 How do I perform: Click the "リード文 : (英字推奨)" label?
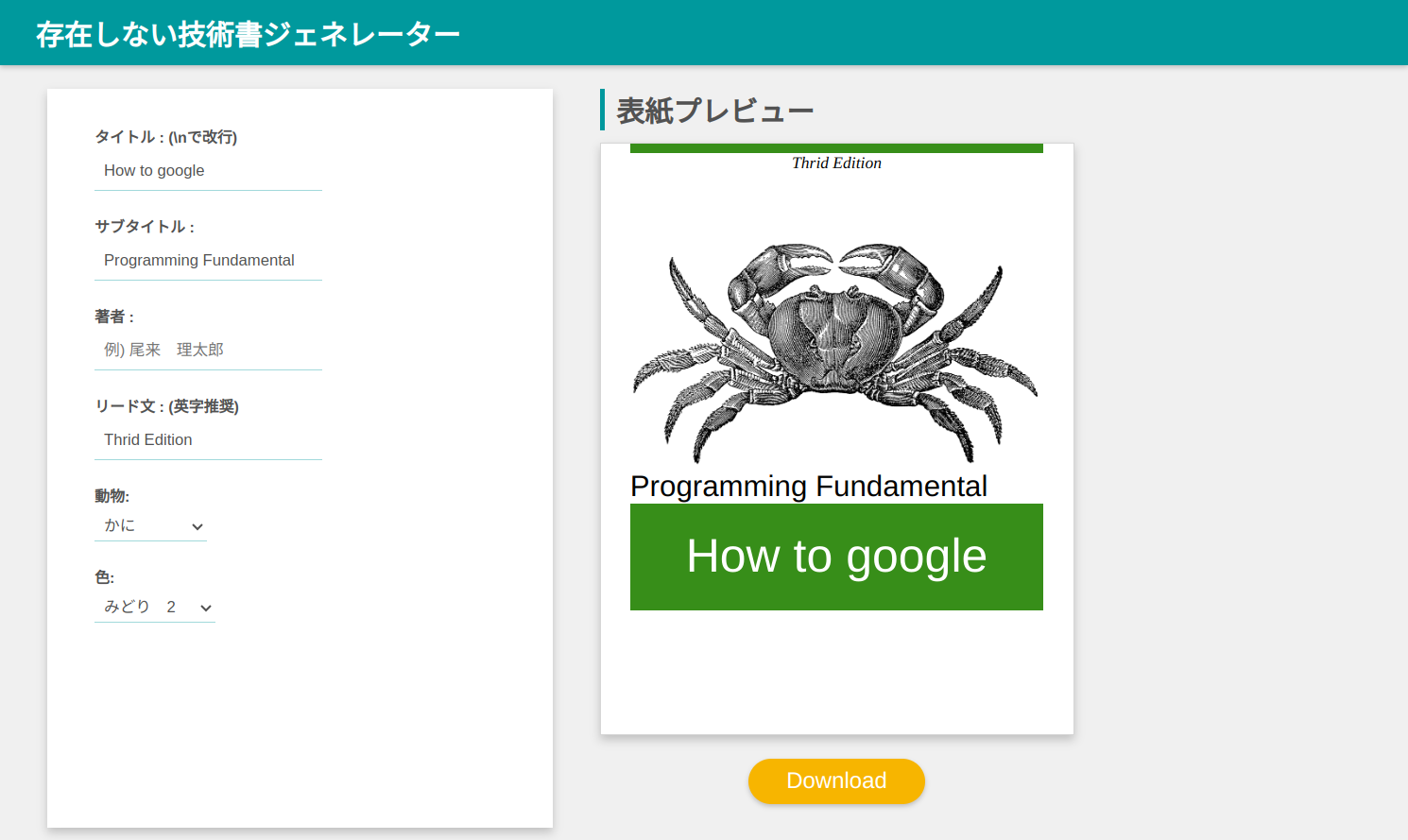[x=166, y=406]
